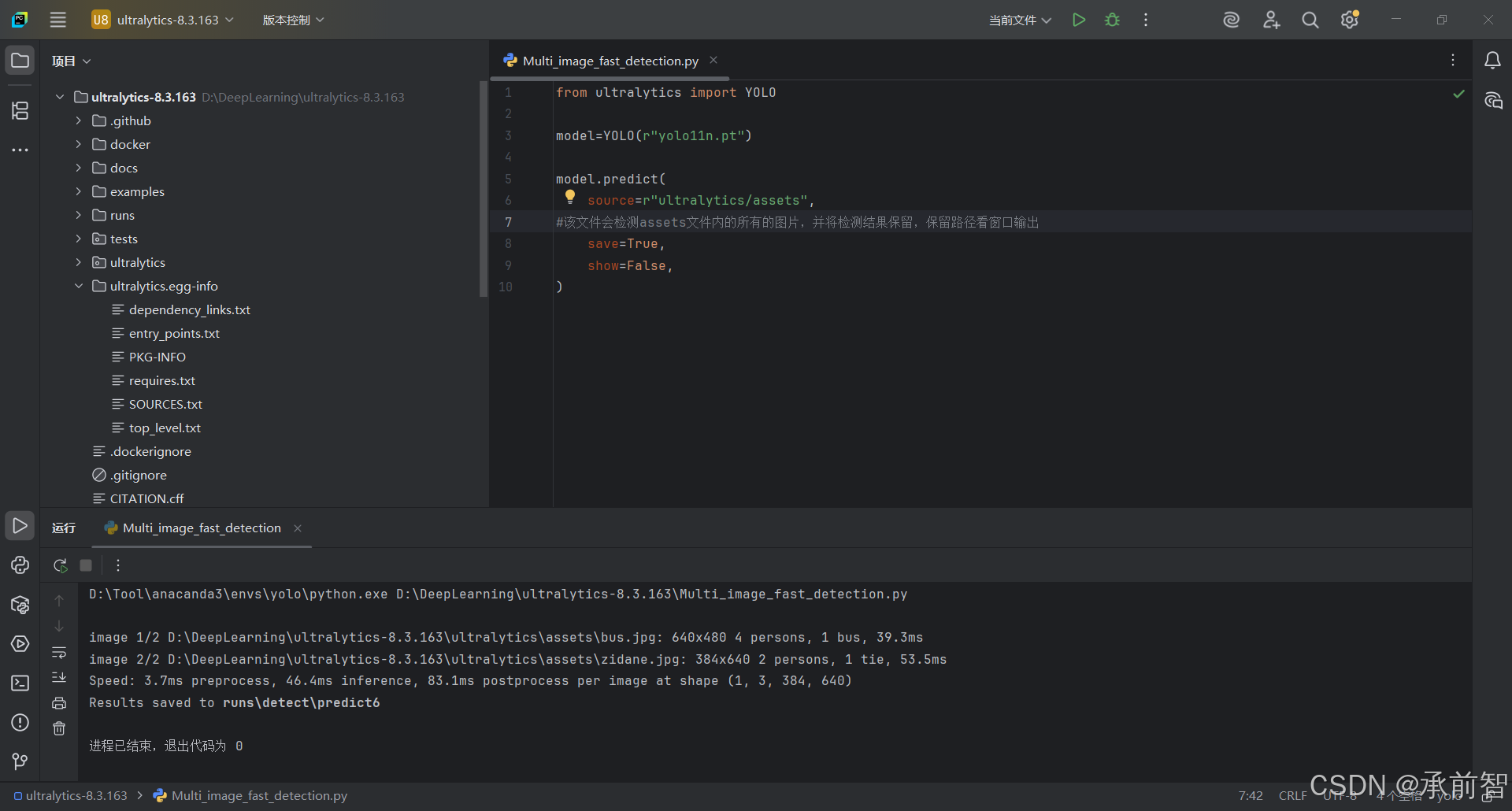The width and height of the screenshot is (1512, 811).
Task: Open entry_points.txt file
Action: [x=174, y=333]
